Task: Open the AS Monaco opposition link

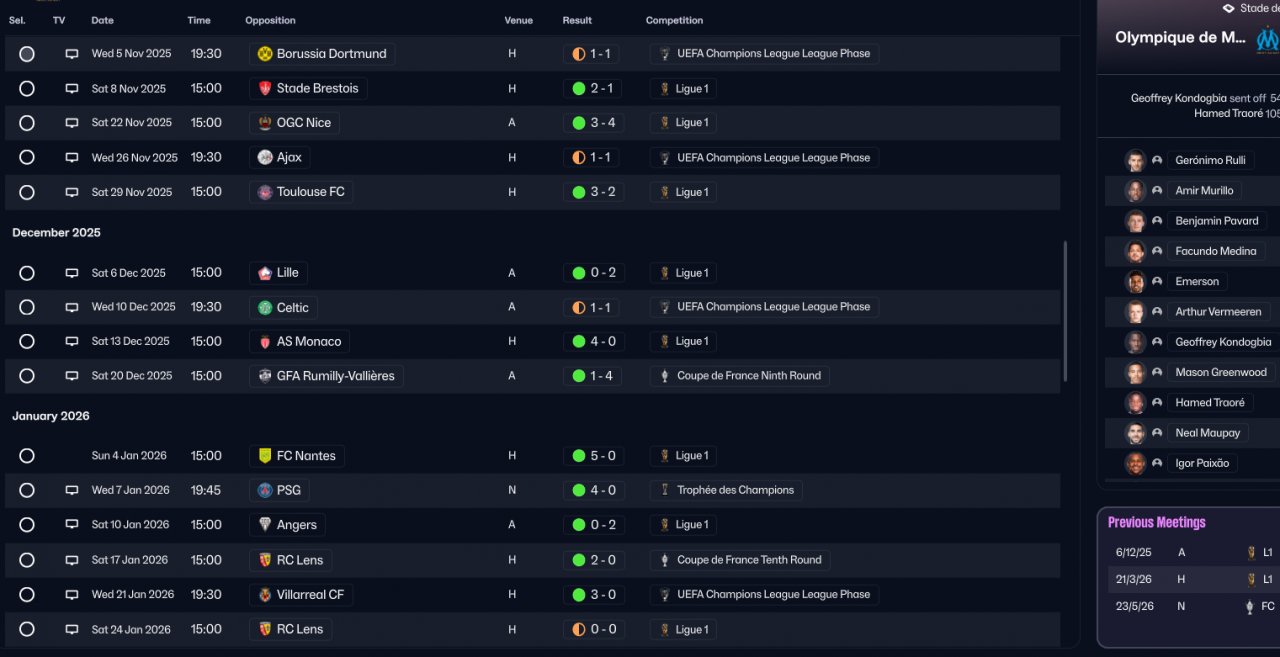Action: pos(308,342)
